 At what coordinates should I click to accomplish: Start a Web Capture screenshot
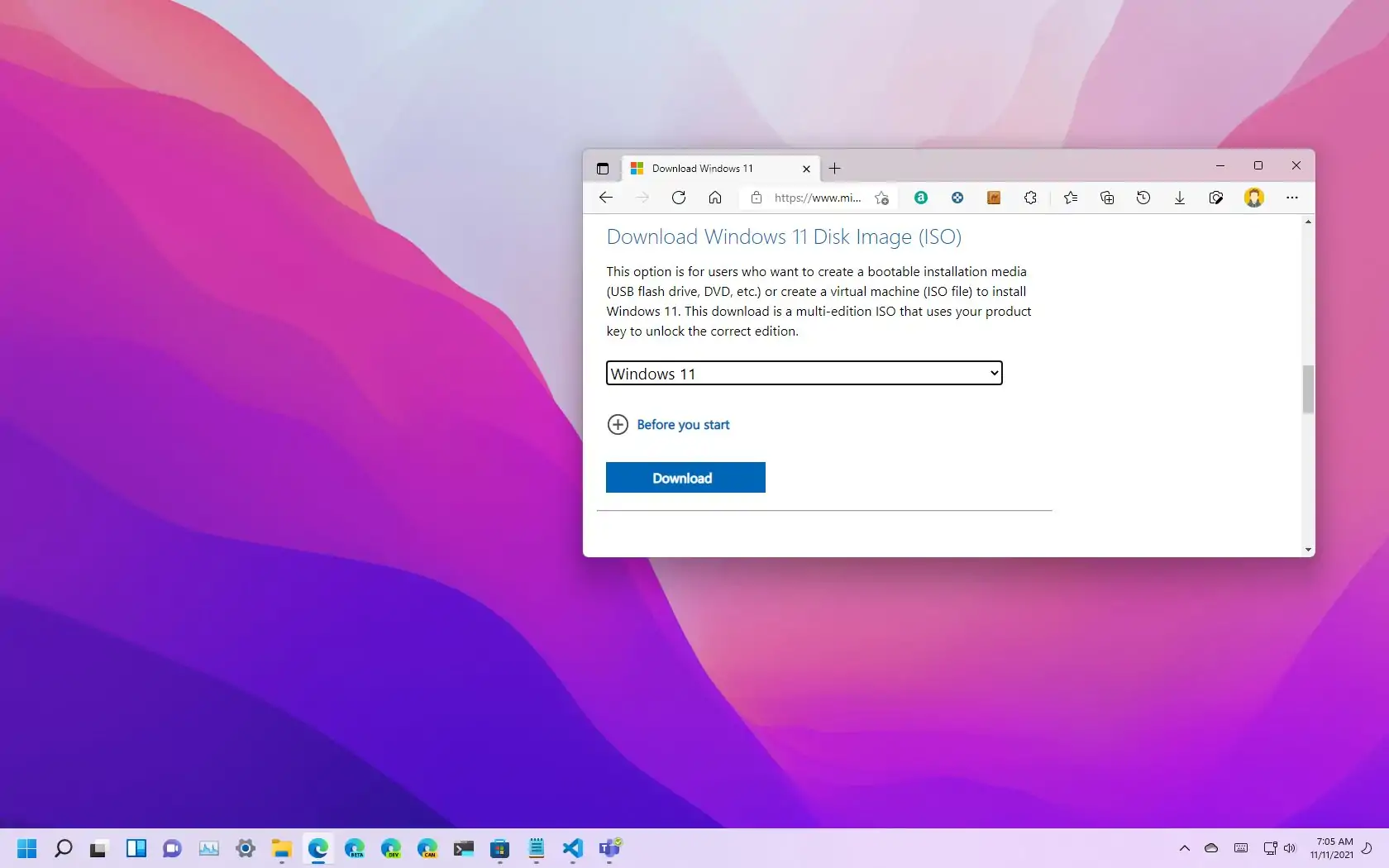tap(1215, 198)
